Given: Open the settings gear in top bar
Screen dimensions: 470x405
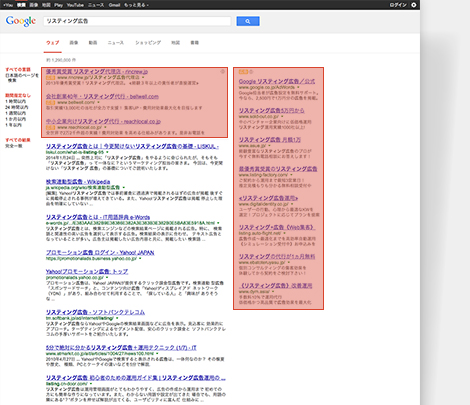Looking at the screenshot, I should (414, 5).
